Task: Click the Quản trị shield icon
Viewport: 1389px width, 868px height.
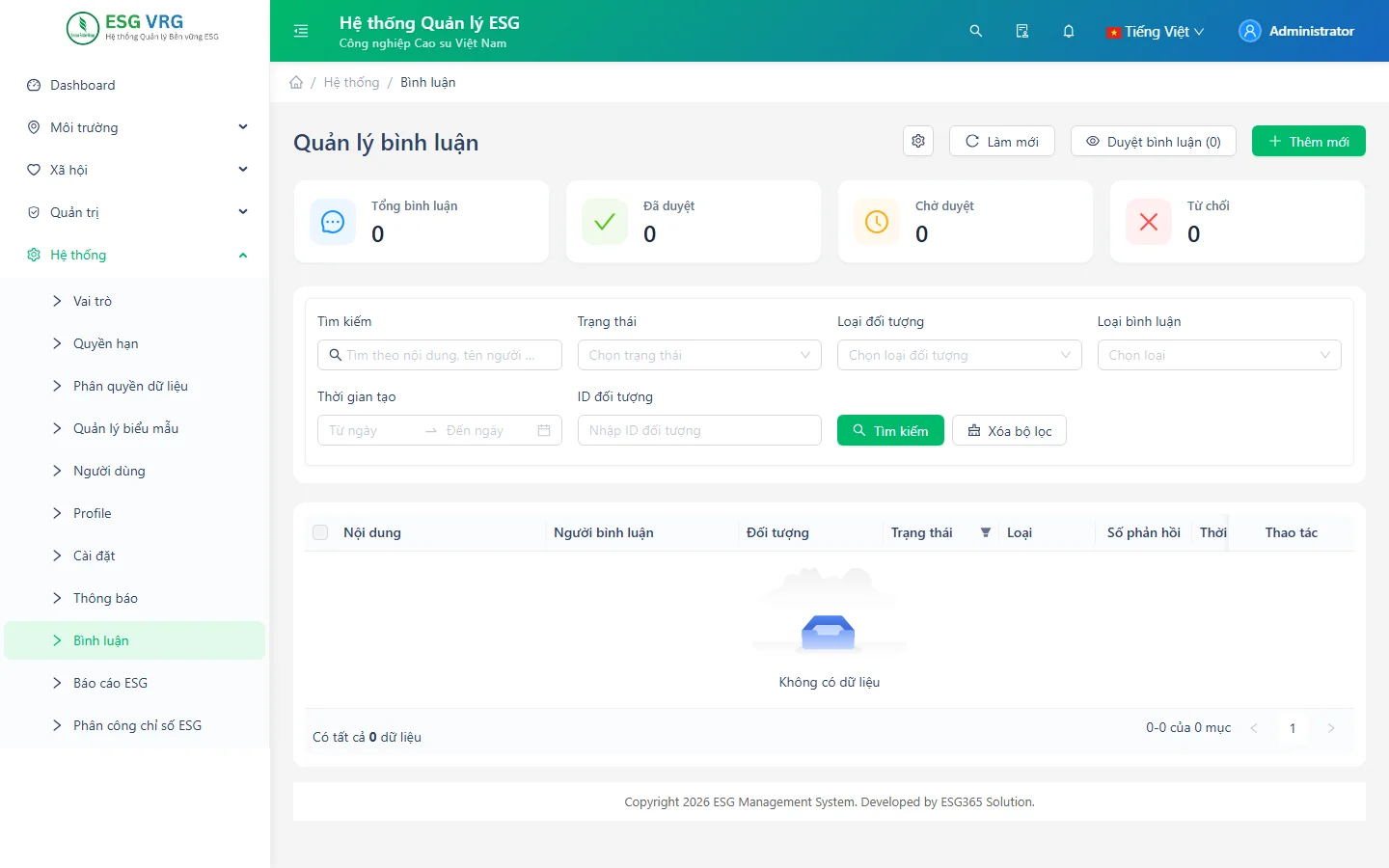Action: [34, 212]
